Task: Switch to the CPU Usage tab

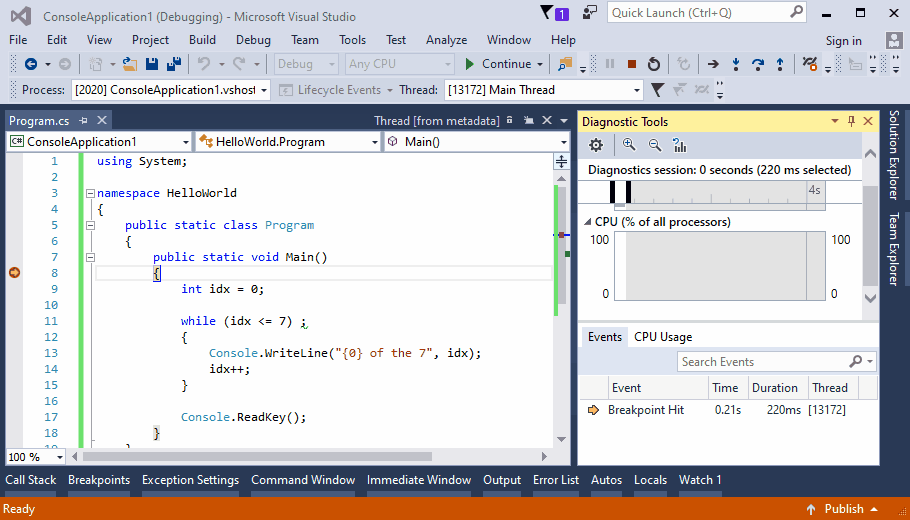Action: (663, 337)
